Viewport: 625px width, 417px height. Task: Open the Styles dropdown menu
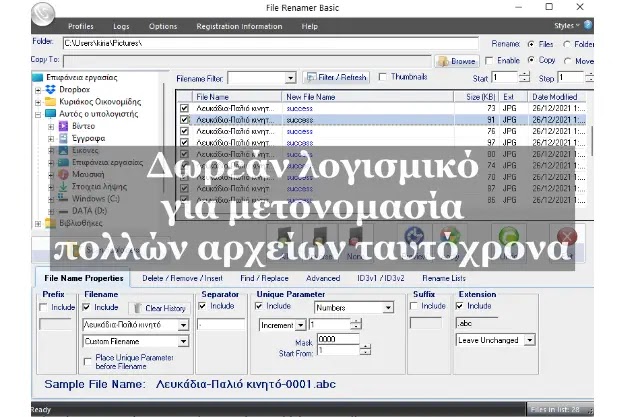coord(566,26)
